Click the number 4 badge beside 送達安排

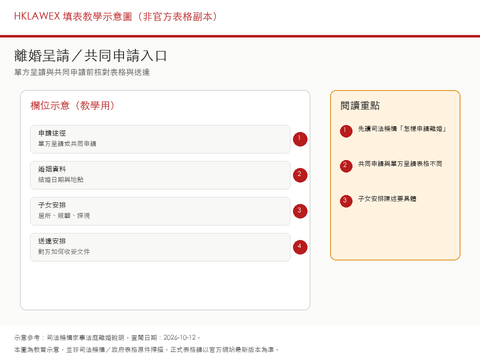pyautogui.click(x=300, y=247)
